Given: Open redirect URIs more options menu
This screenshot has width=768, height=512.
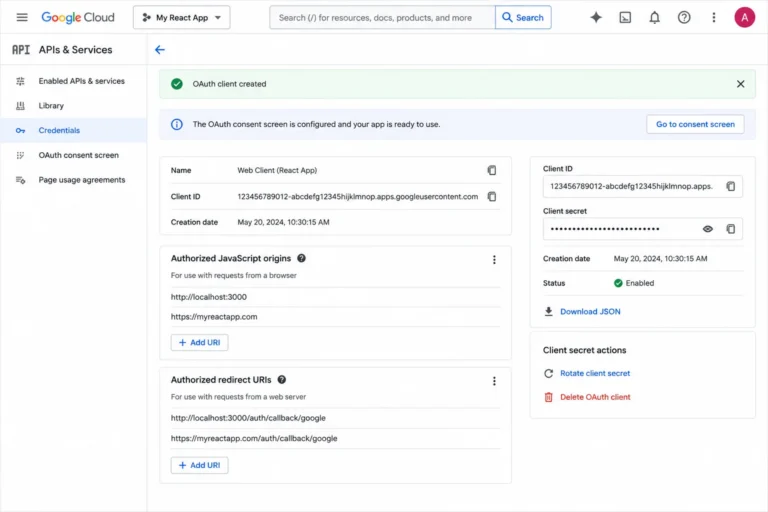Looking at the screenshot, I should pos(494,381).
